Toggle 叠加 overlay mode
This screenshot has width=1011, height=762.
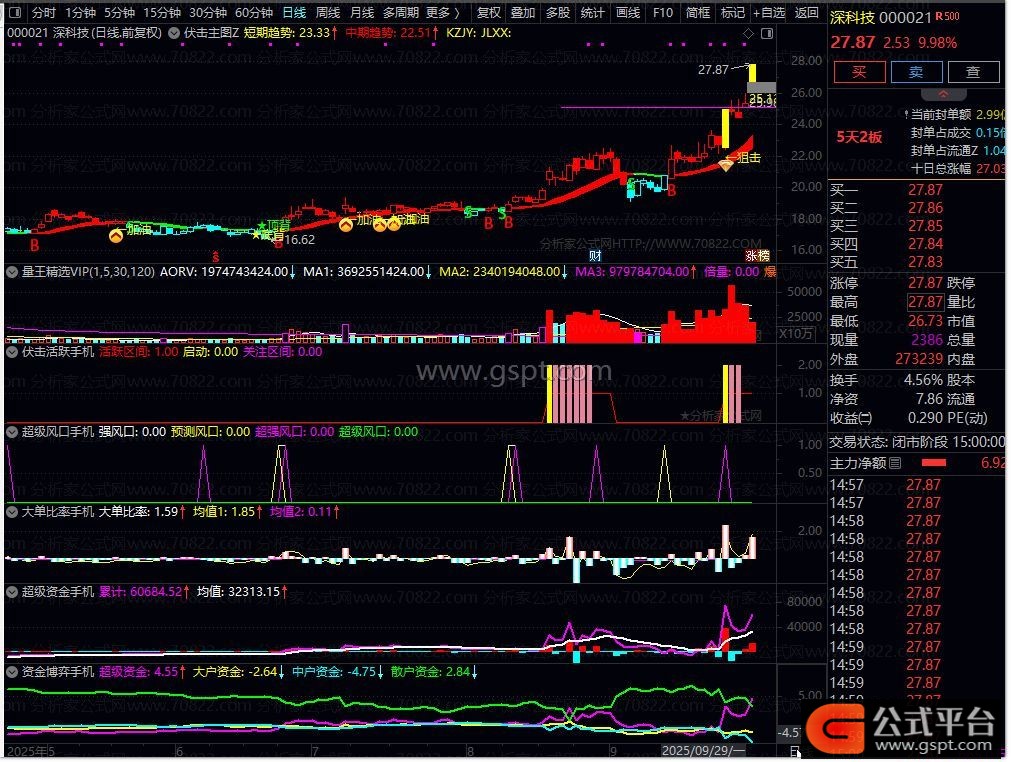pyautogui.click(x=522, y=13)
